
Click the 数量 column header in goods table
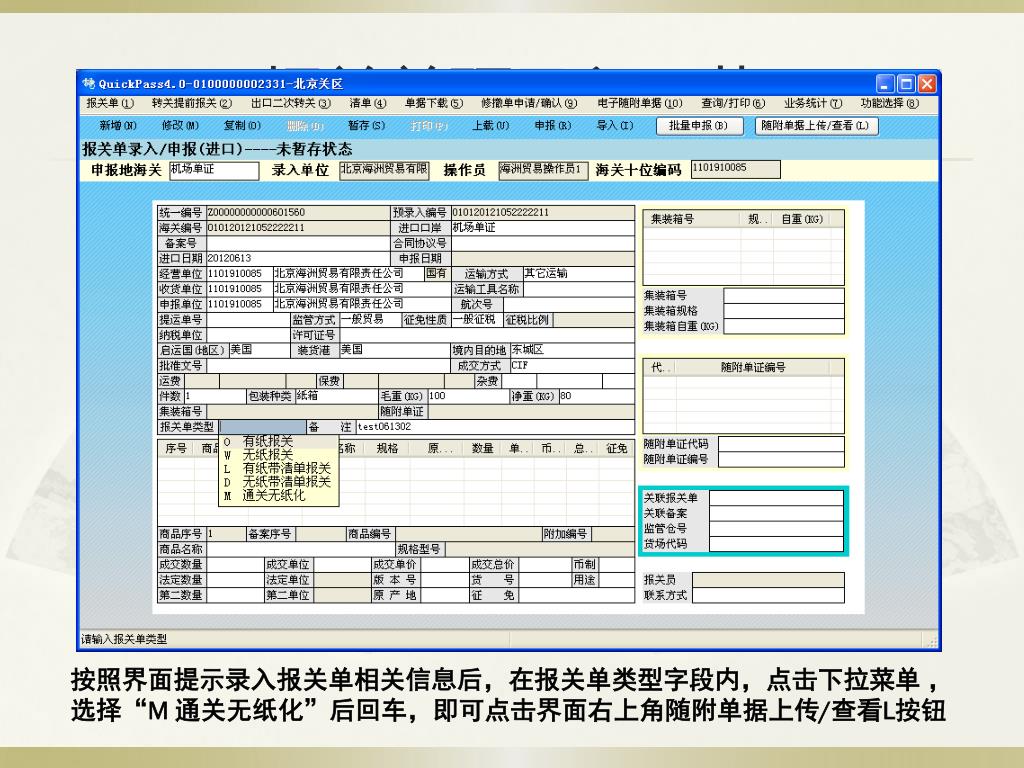click(x=482, y=449)
